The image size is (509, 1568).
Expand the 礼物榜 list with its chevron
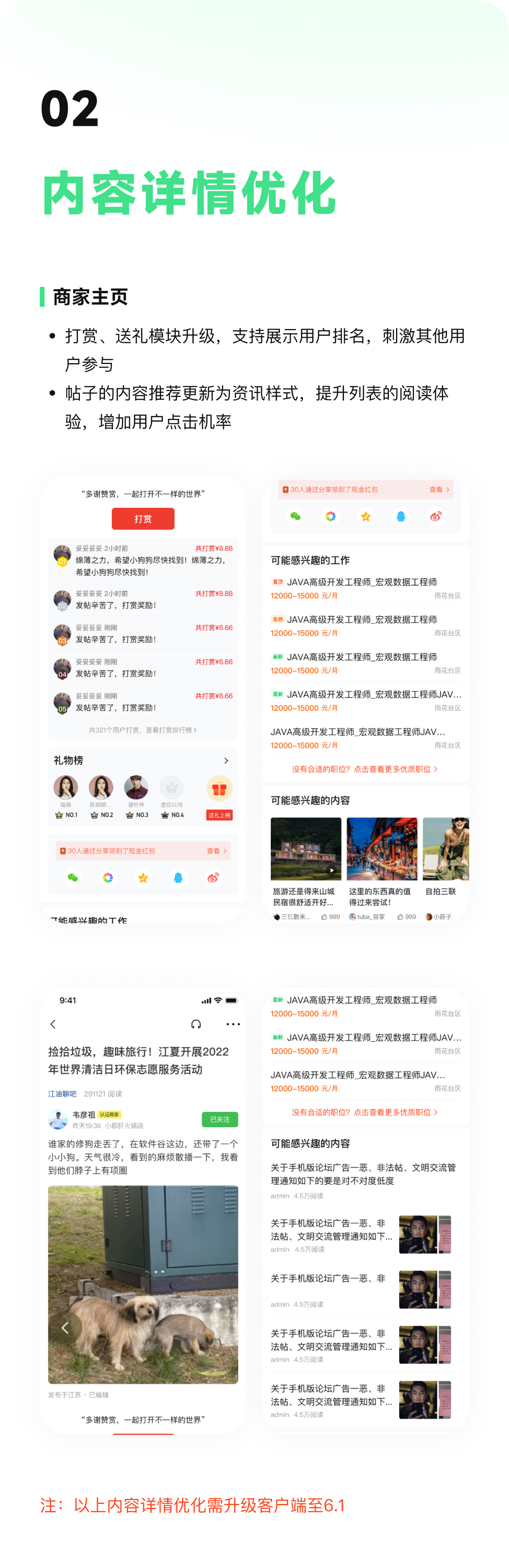pos(227,761)
